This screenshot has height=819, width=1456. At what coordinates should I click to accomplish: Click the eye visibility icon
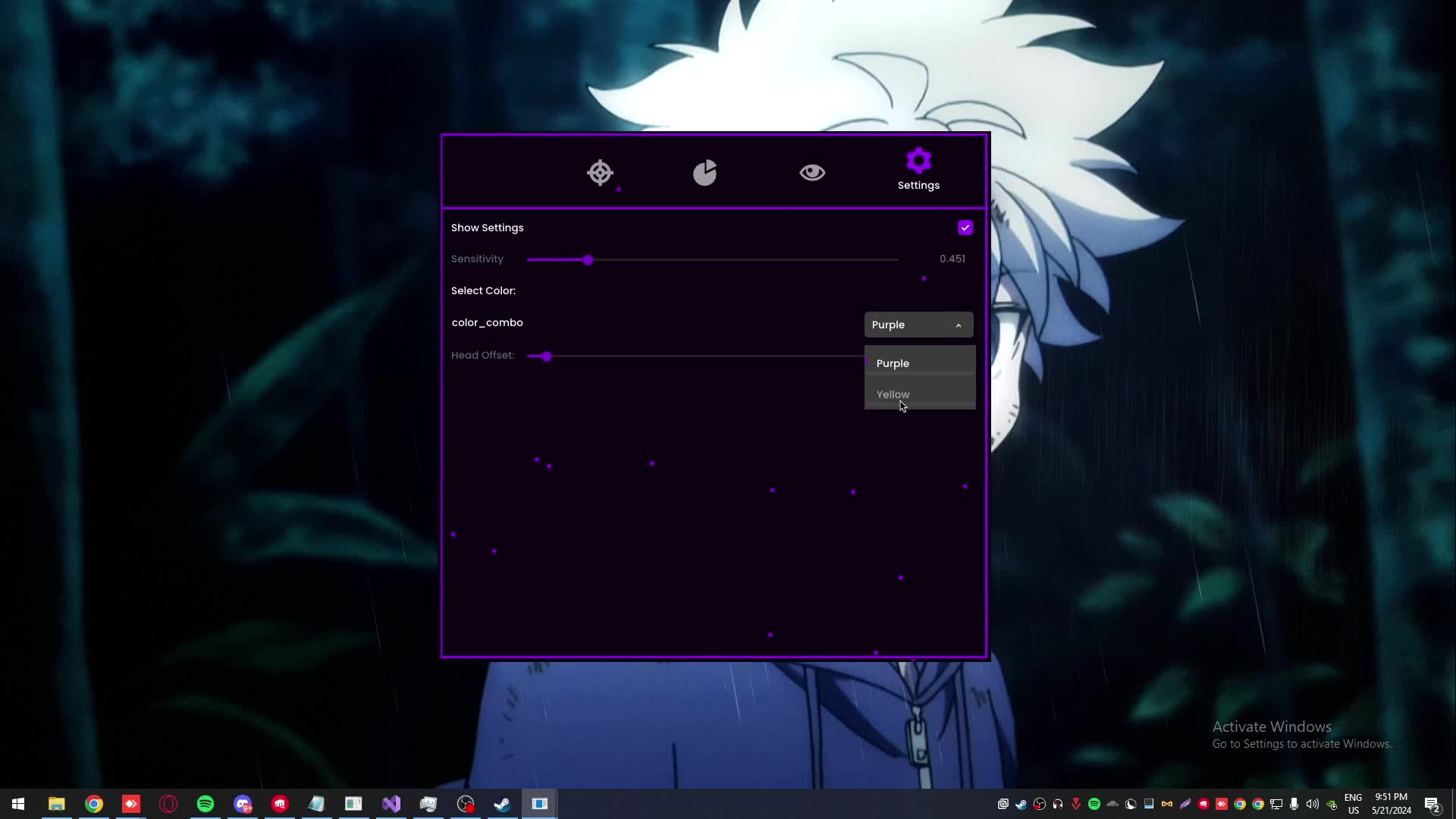tap(812, 172)
